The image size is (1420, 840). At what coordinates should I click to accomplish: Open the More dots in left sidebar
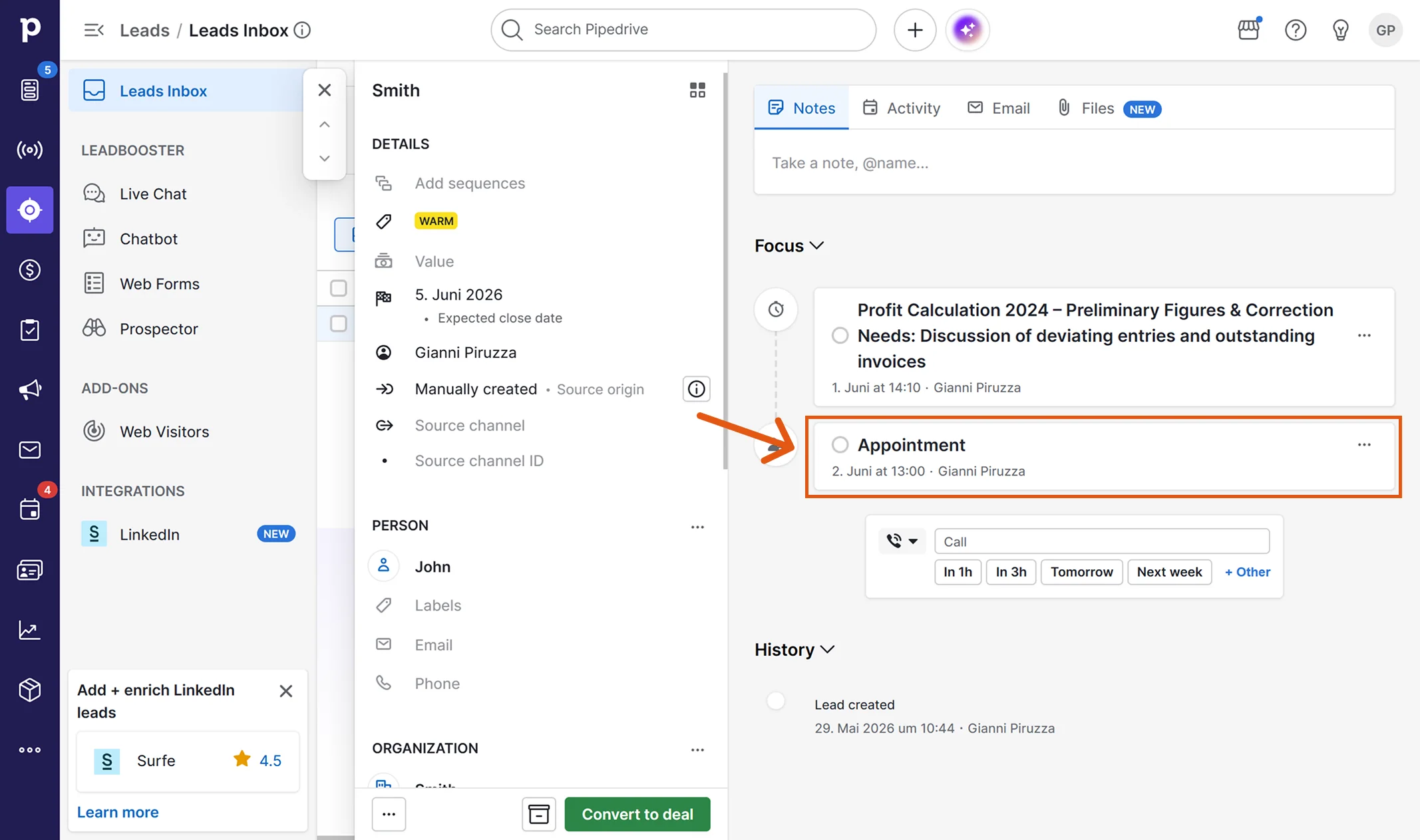[30, 750]
